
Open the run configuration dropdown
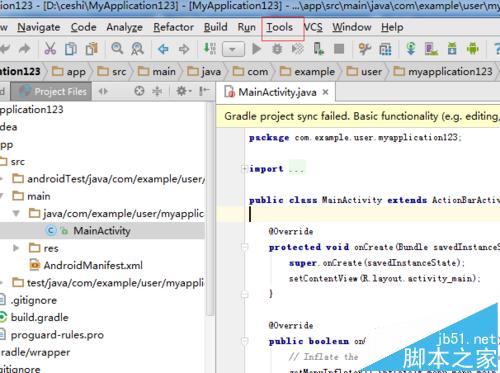pyautogui.click(x=233, y=49)
